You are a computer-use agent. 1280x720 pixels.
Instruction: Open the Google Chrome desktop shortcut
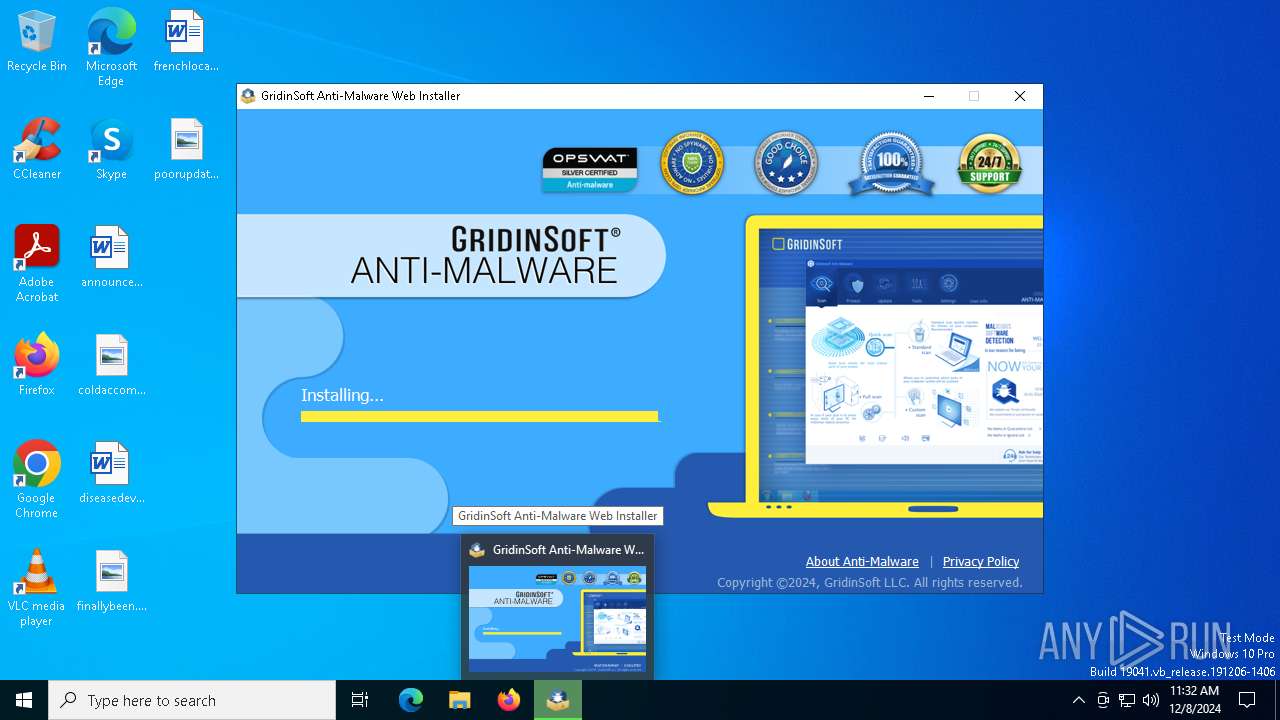[x=37, y=480]
